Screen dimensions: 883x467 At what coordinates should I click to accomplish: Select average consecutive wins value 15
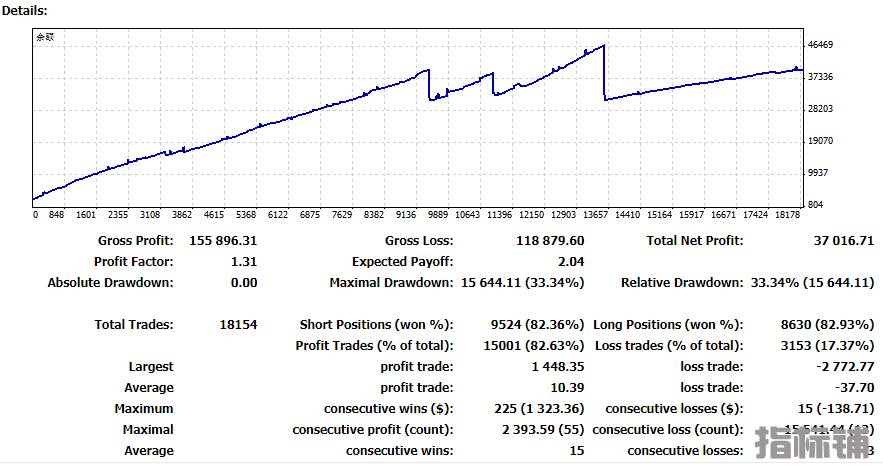tap(577, 451)
